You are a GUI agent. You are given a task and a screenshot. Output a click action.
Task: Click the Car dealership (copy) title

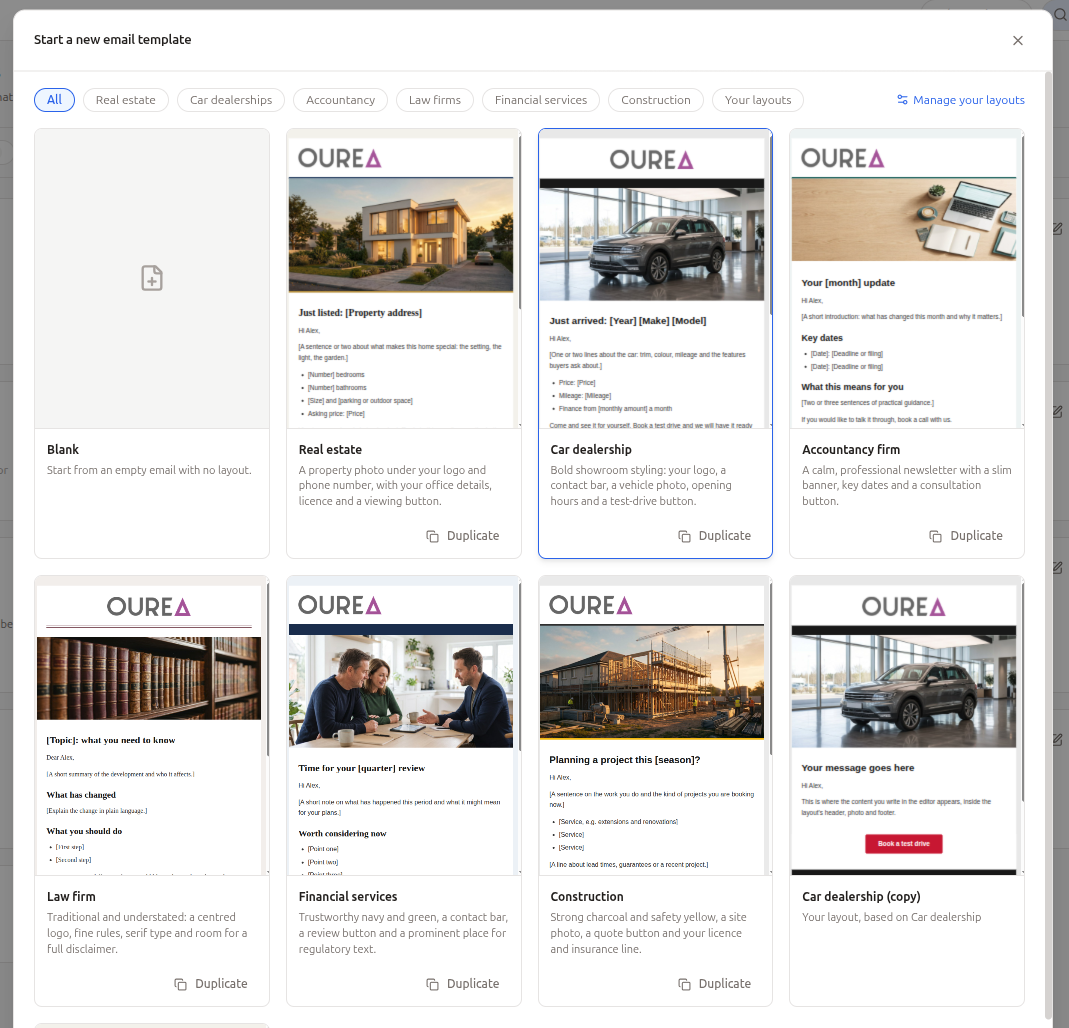(861, 896)
